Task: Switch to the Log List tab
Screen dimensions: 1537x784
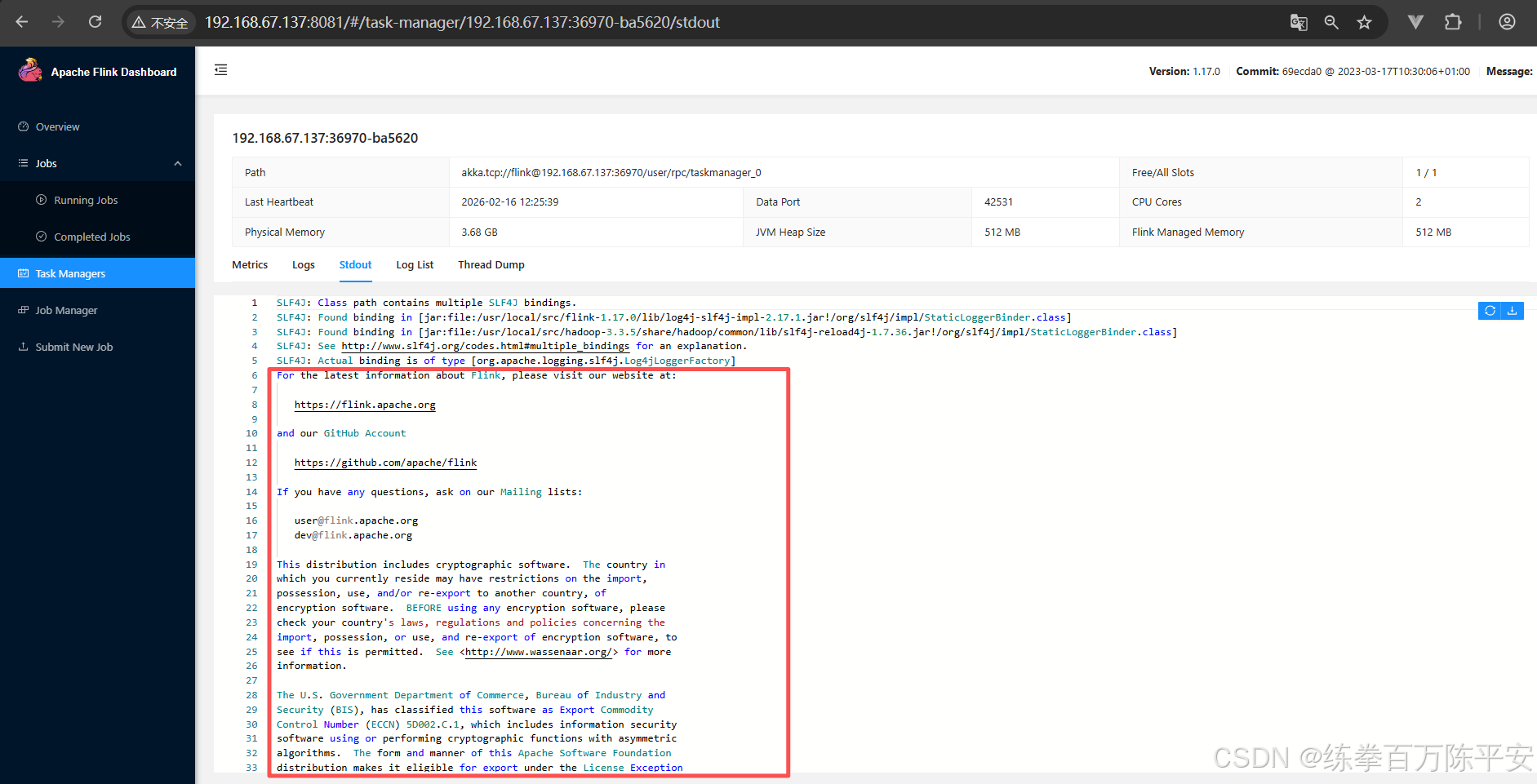Action: click(x=415, y=265)
